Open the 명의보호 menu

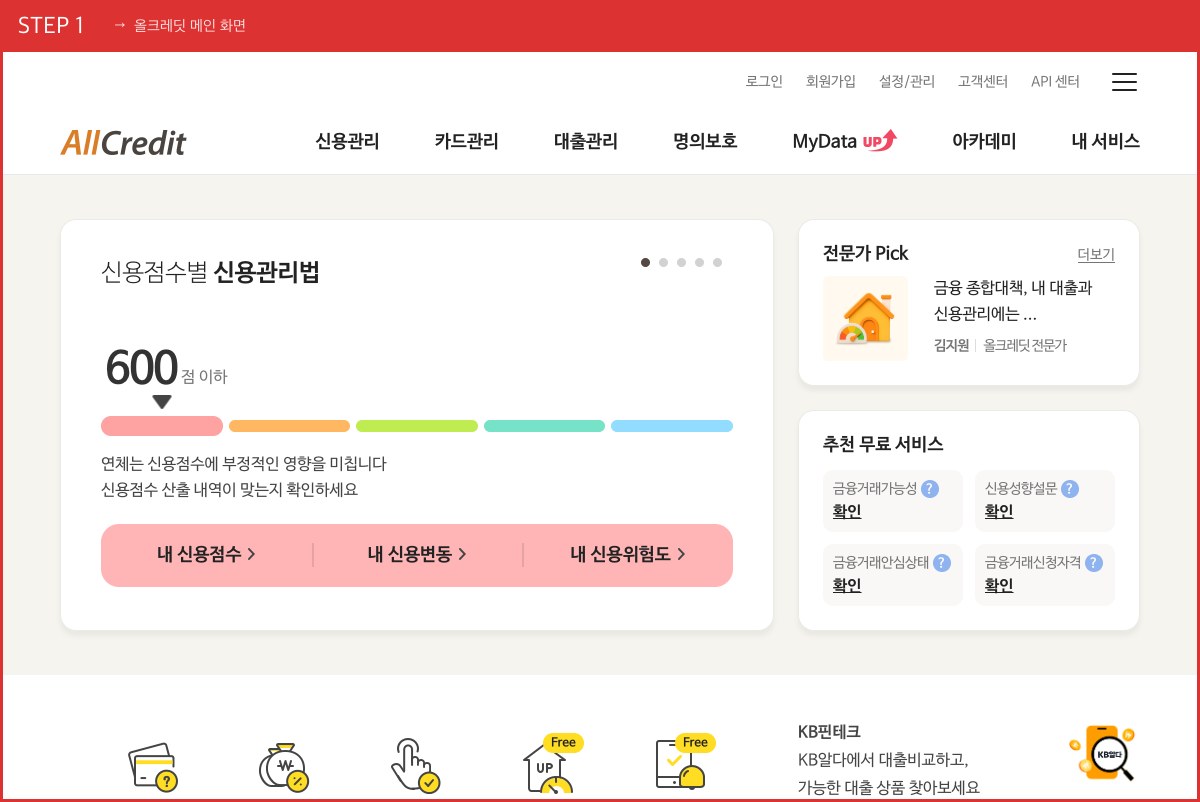pyautogui.click(x=705, y=141)
